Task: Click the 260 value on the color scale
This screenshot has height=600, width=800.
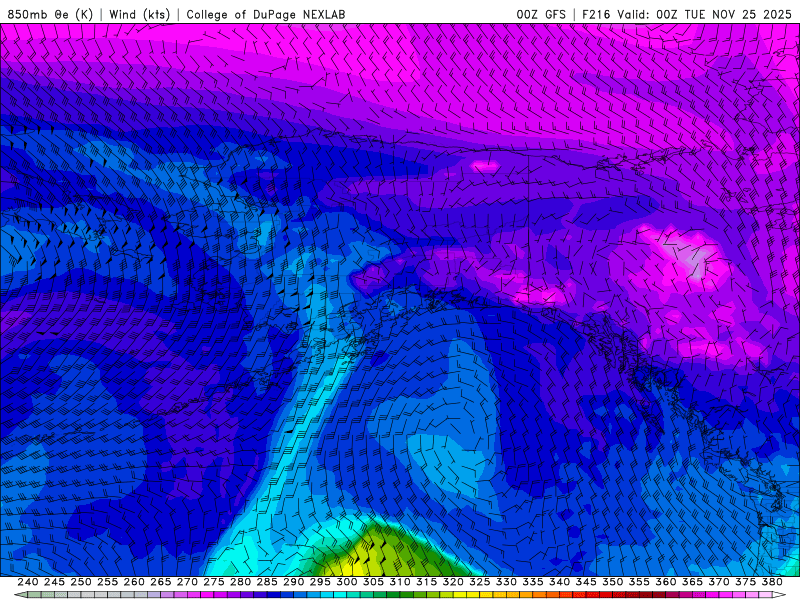Action: (134, 582)
